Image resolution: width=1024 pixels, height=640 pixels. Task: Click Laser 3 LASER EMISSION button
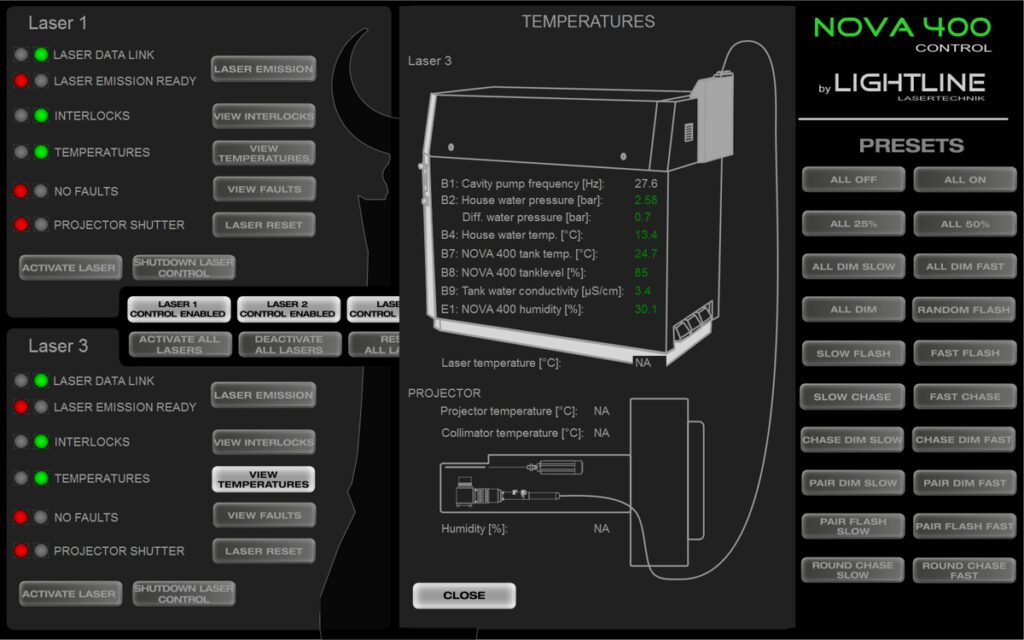264,395
